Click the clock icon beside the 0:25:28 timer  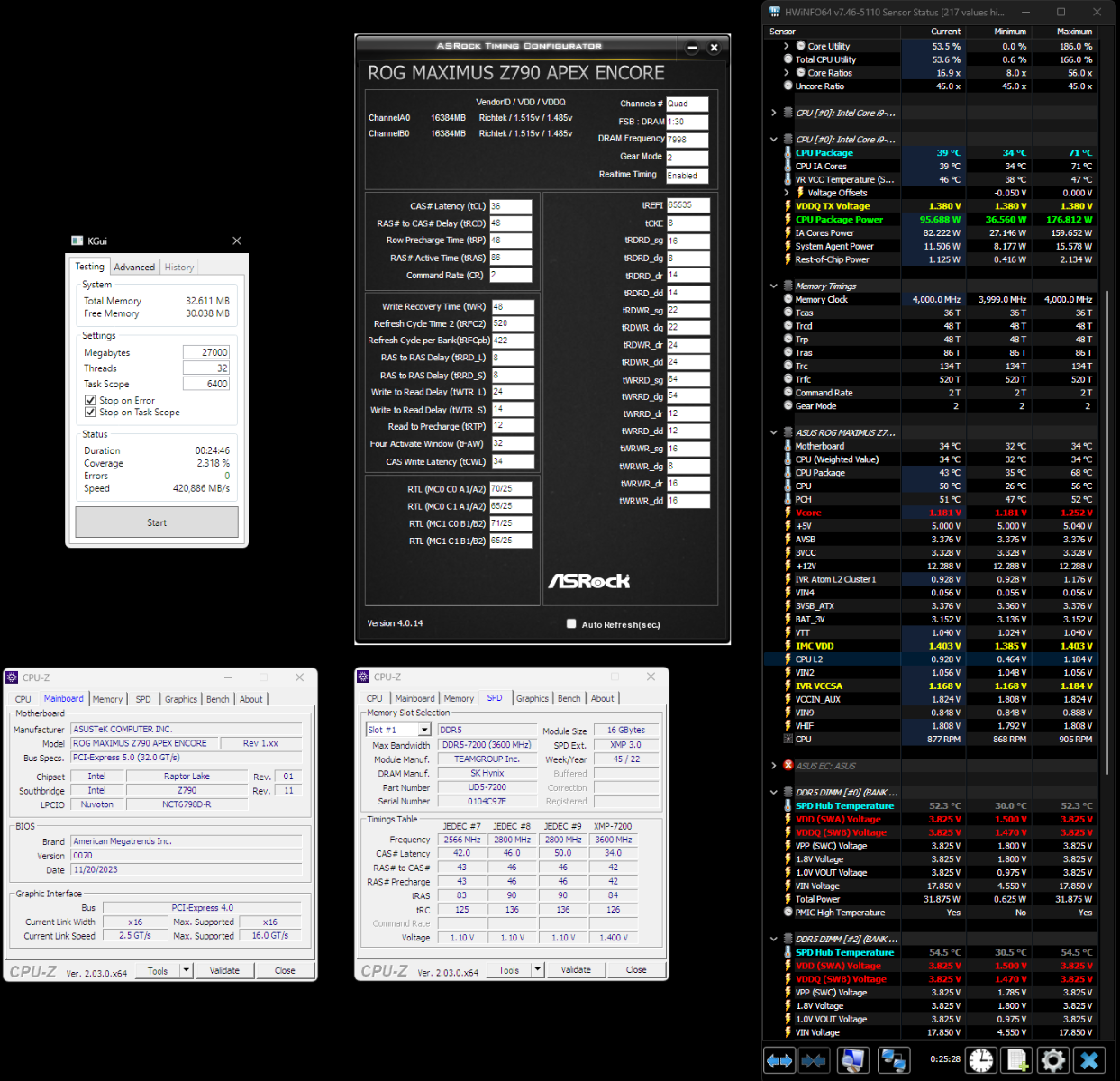click(981, 1060)
